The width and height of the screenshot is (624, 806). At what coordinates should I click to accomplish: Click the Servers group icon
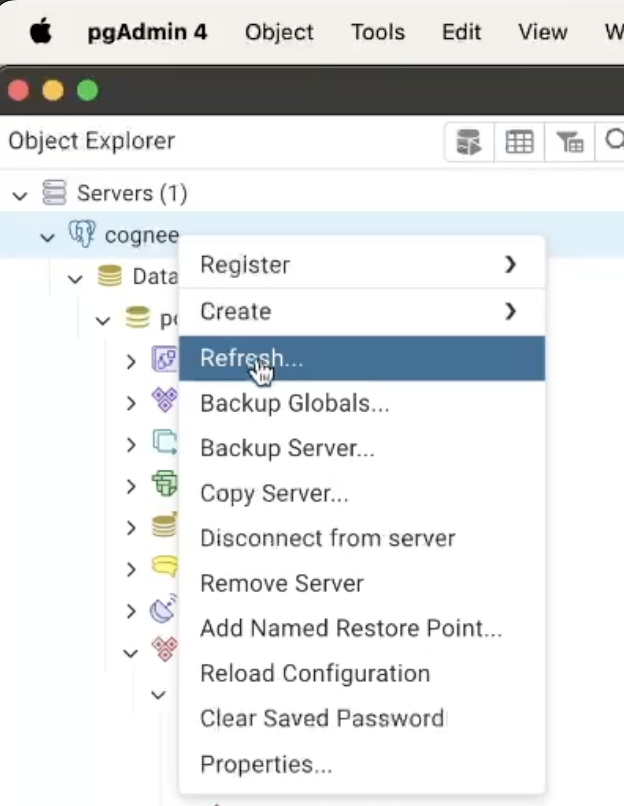tap(54, 192)
